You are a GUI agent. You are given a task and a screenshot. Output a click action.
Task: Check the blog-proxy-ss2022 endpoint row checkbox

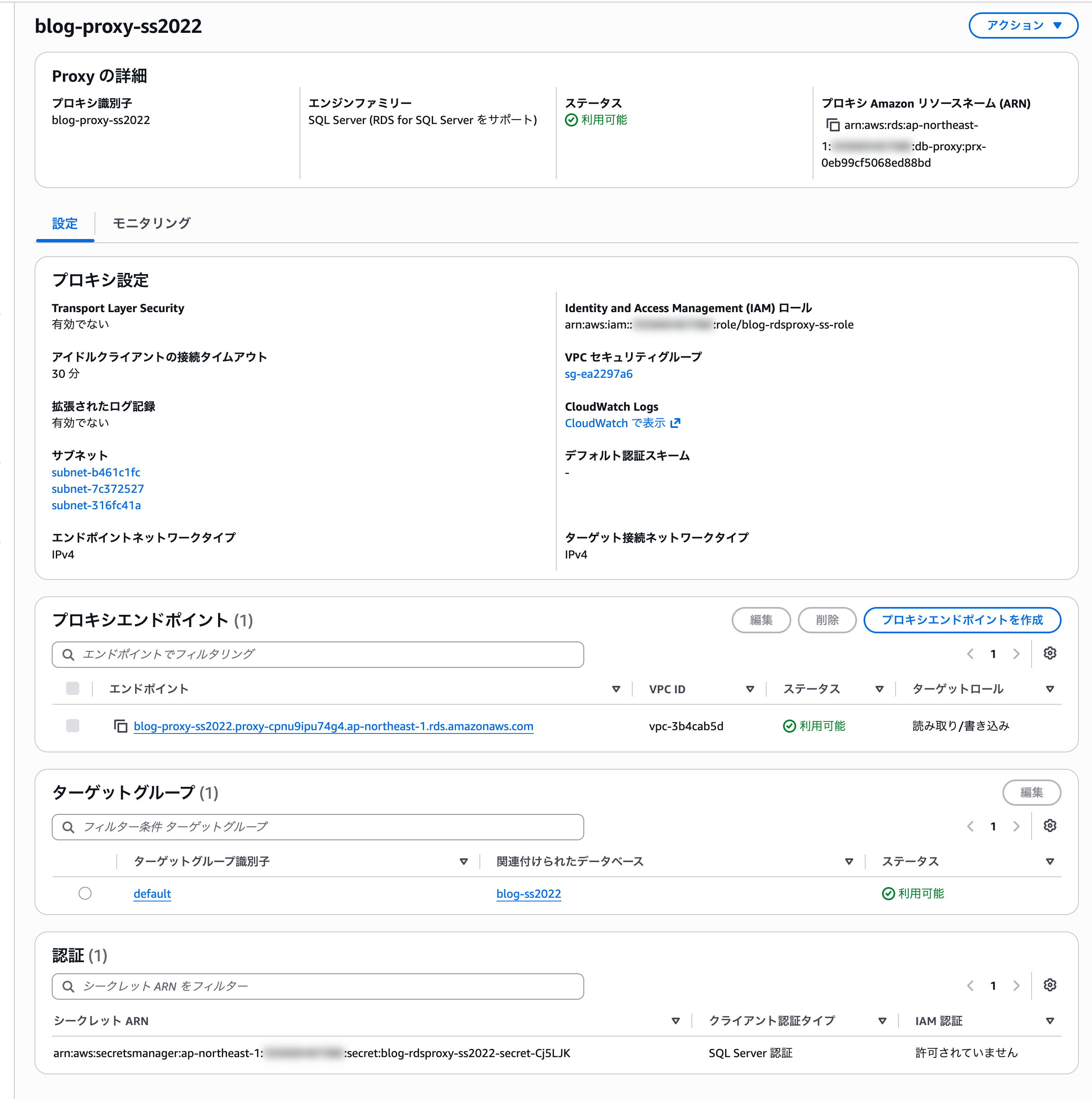[x=73, y=726]
